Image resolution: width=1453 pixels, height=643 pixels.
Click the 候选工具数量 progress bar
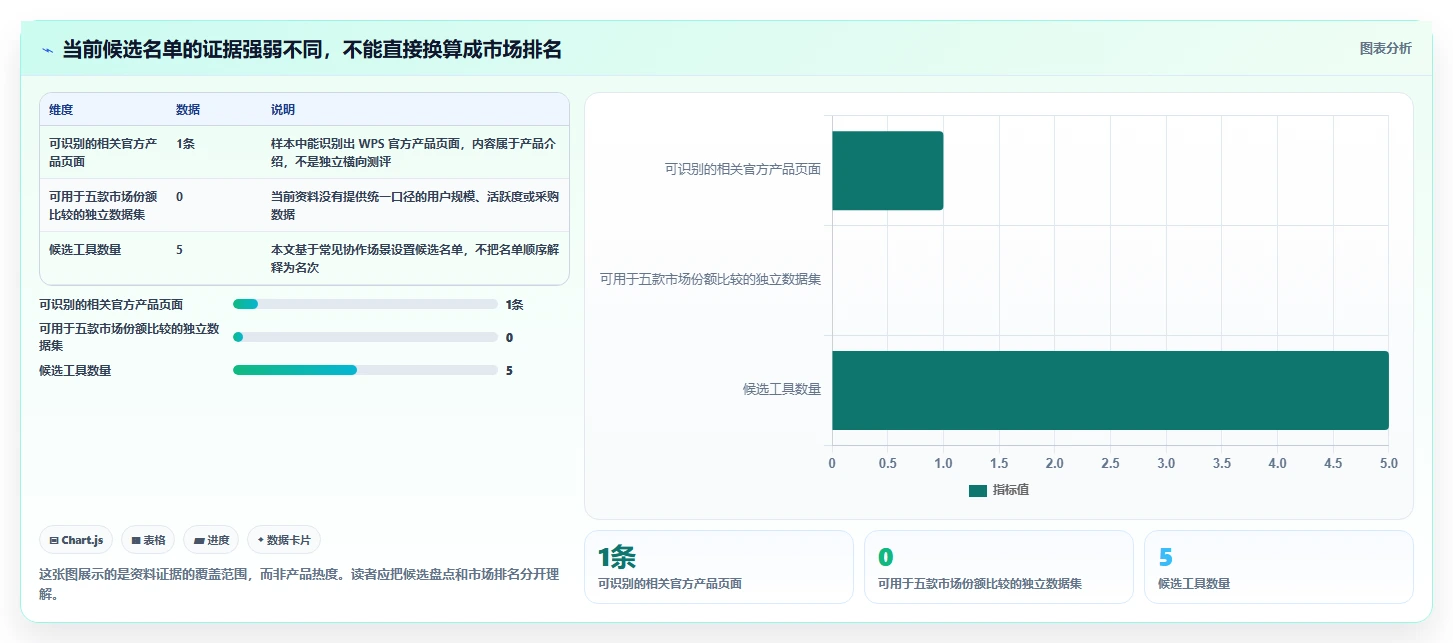(x=365, y=370)
